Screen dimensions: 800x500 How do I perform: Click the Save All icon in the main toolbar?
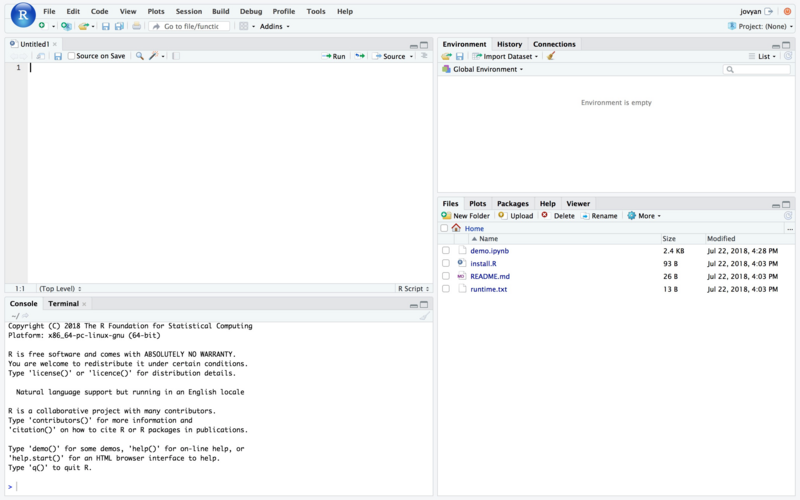coord(119,26)
